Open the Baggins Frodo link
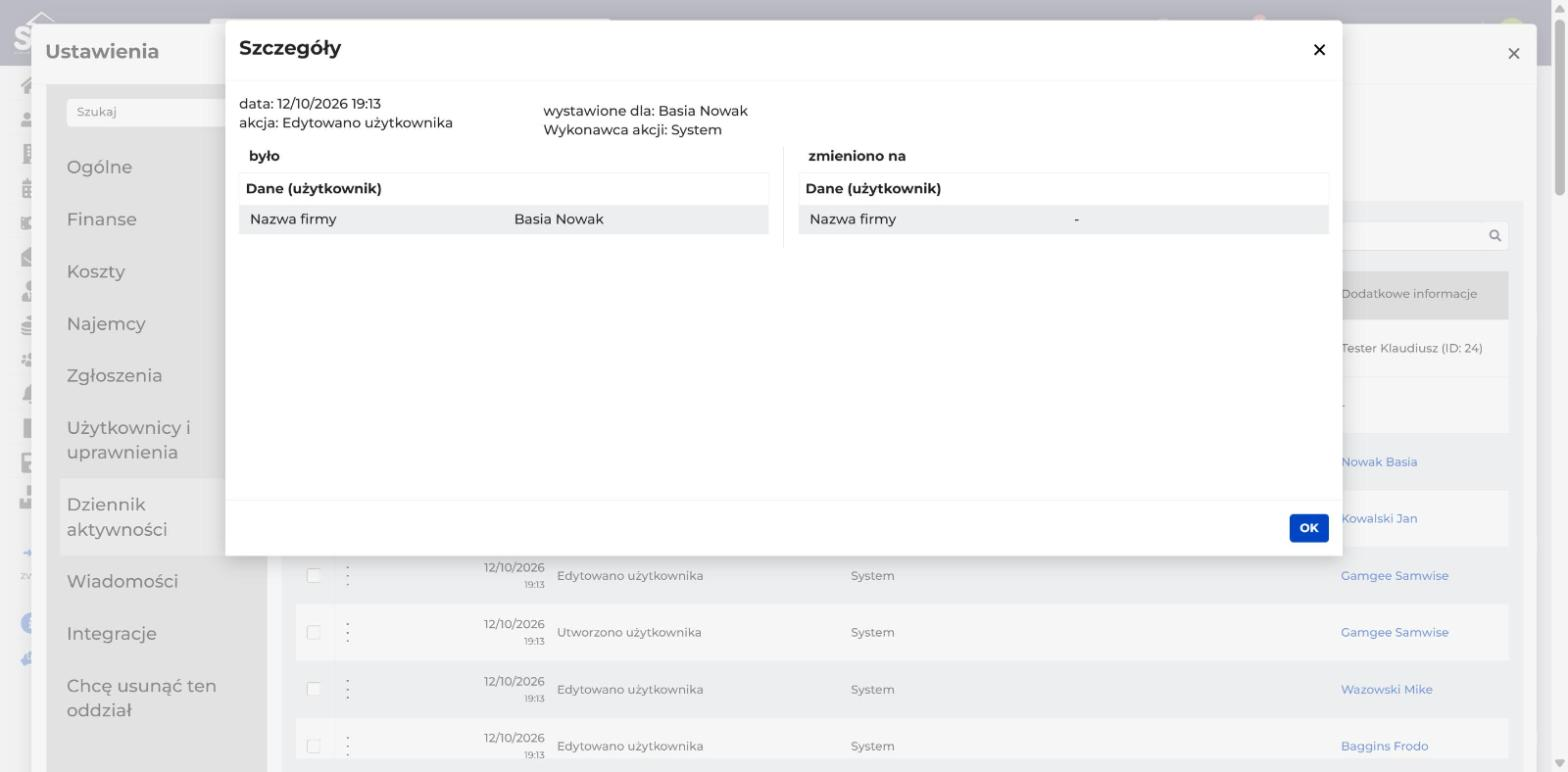This screenshot has width=1568, height=772. 1384,746
